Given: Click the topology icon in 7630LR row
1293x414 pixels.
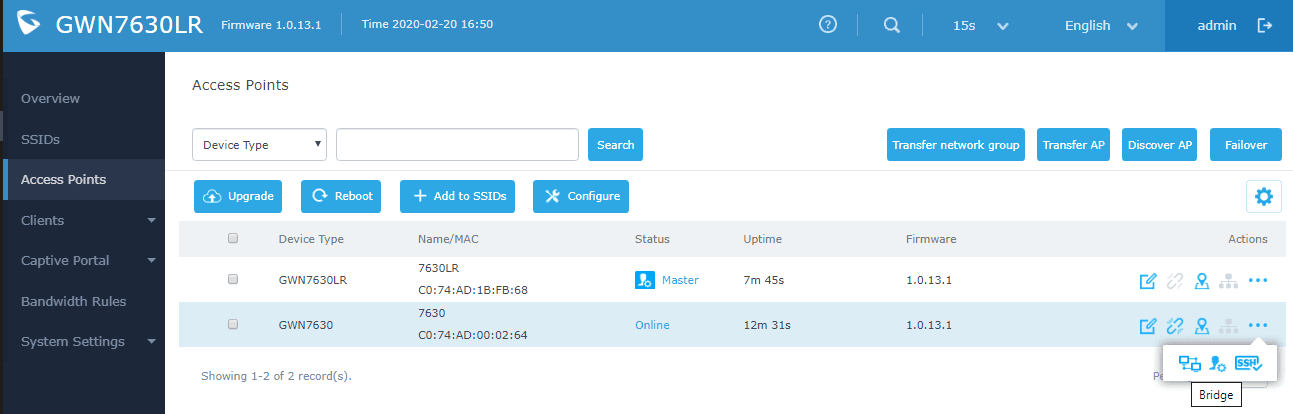Looking at the screenshot, I should point(1229,281).
